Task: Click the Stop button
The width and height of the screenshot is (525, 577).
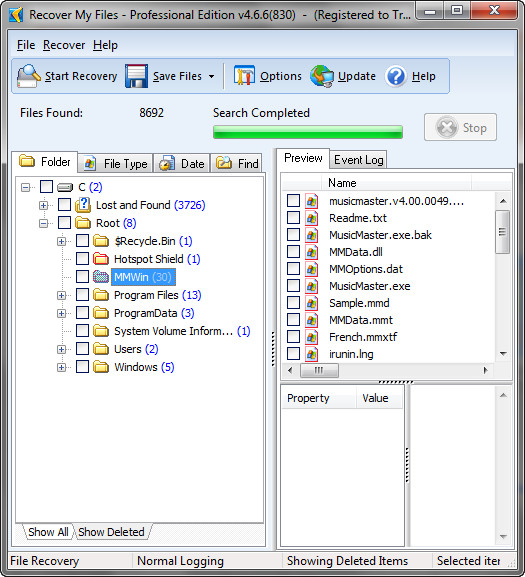Action: [x=460, y=127]
